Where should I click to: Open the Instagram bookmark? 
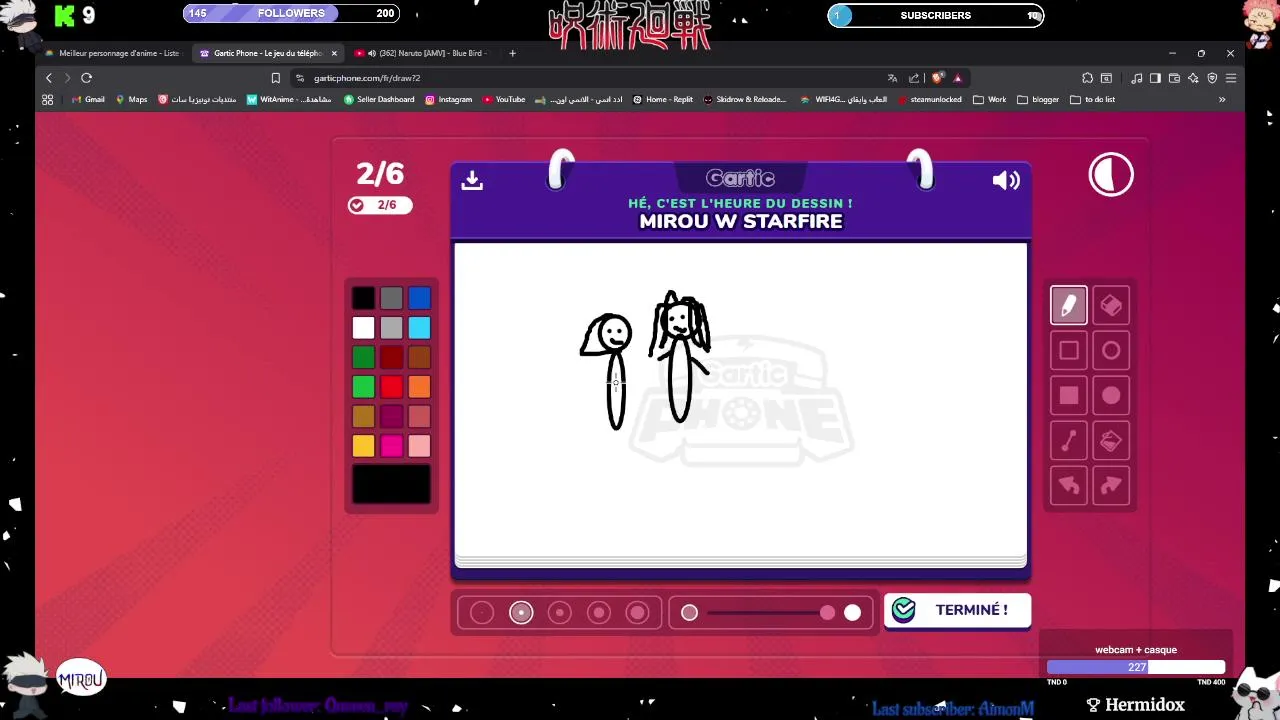click(448, 100)
